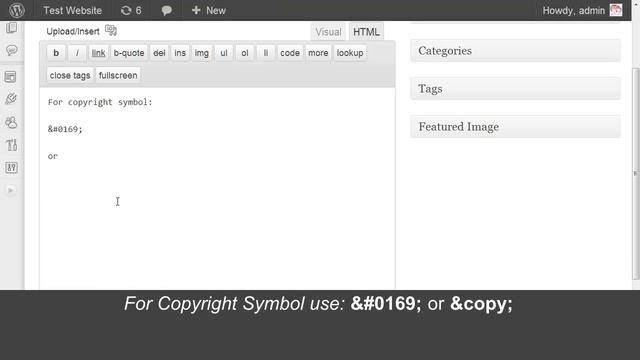Open the Users sidebar icon

pyautogui.click(x=11, y=122)
